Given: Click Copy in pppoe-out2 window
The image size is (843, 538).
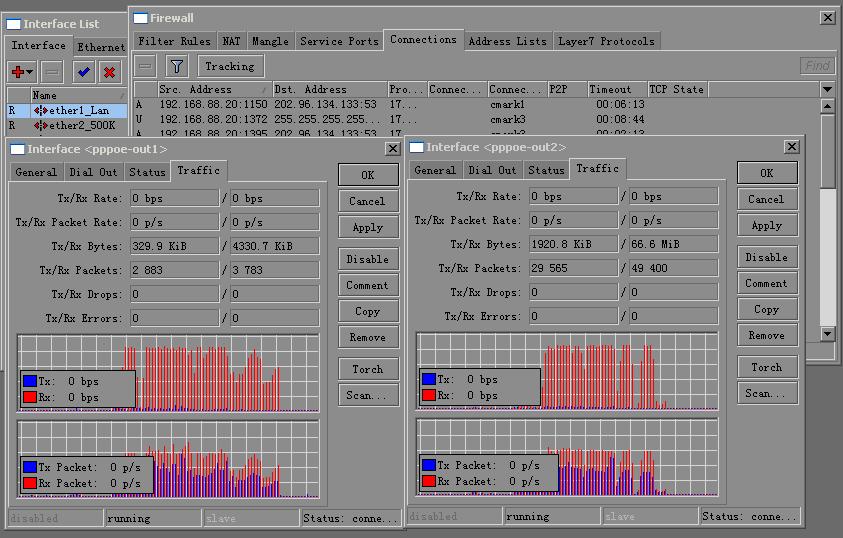Looking at the screenshot, I should [767, 309].
